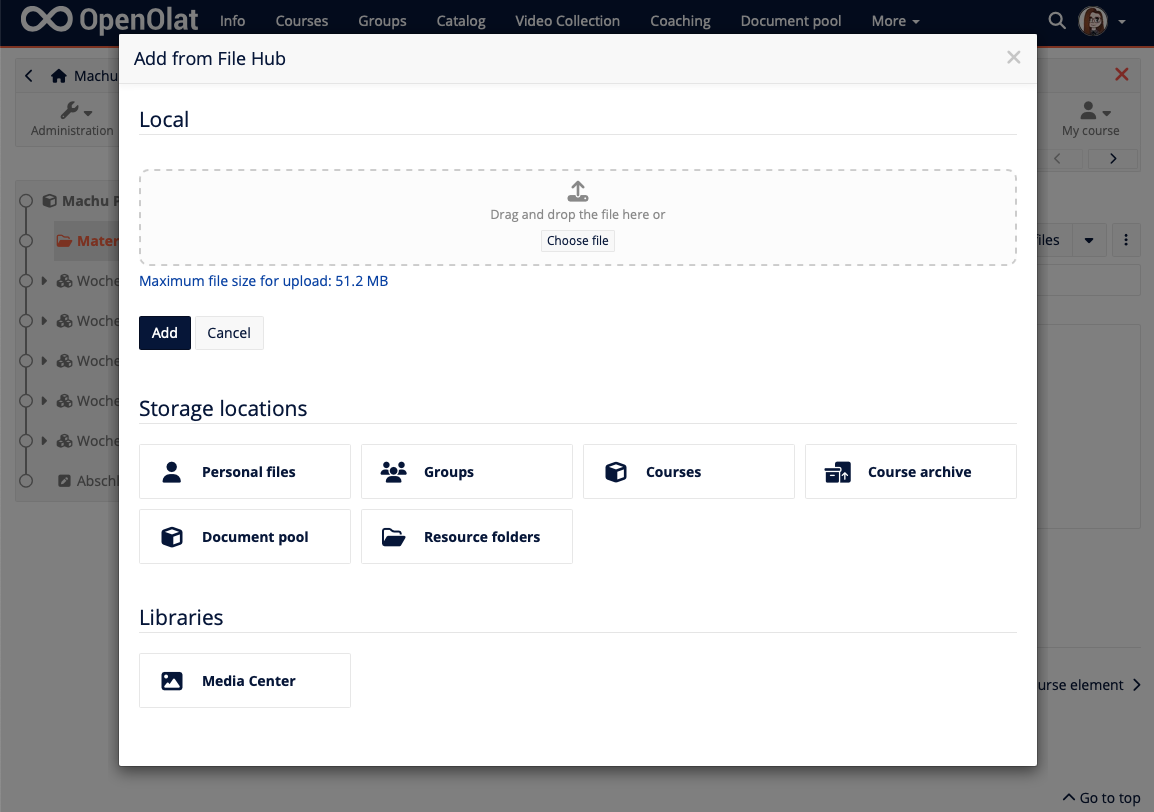Click the OpenOlat logo
Screen dimensions: 1154x812
pyautogui.click(x=108, y=20)
